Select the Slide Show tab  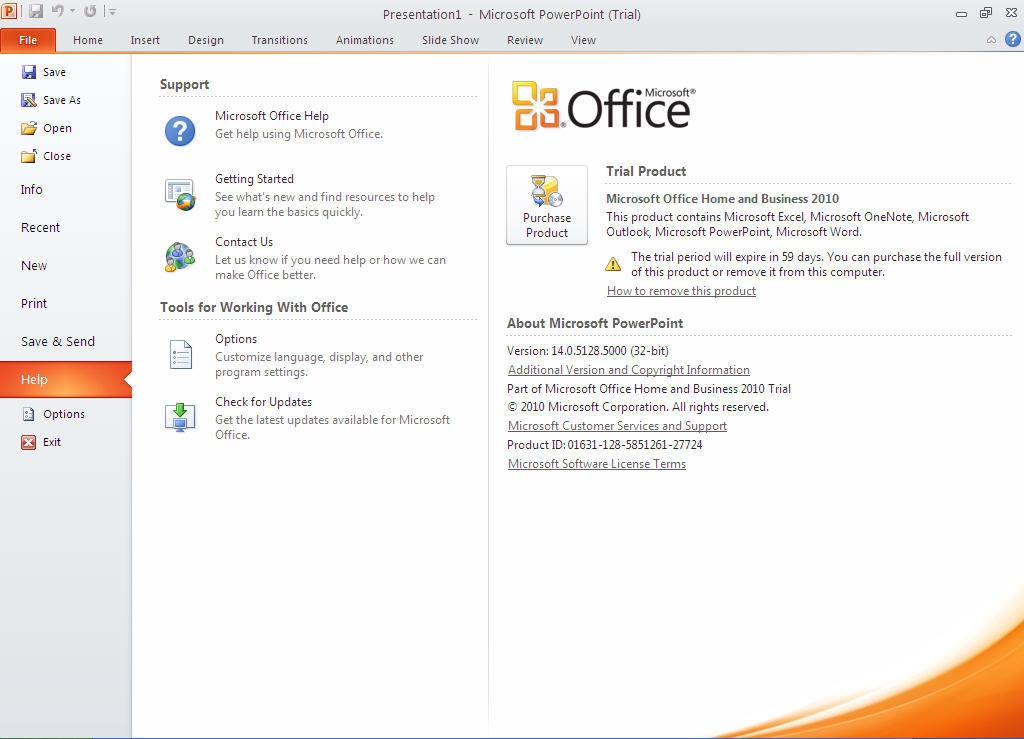point(451,40)
